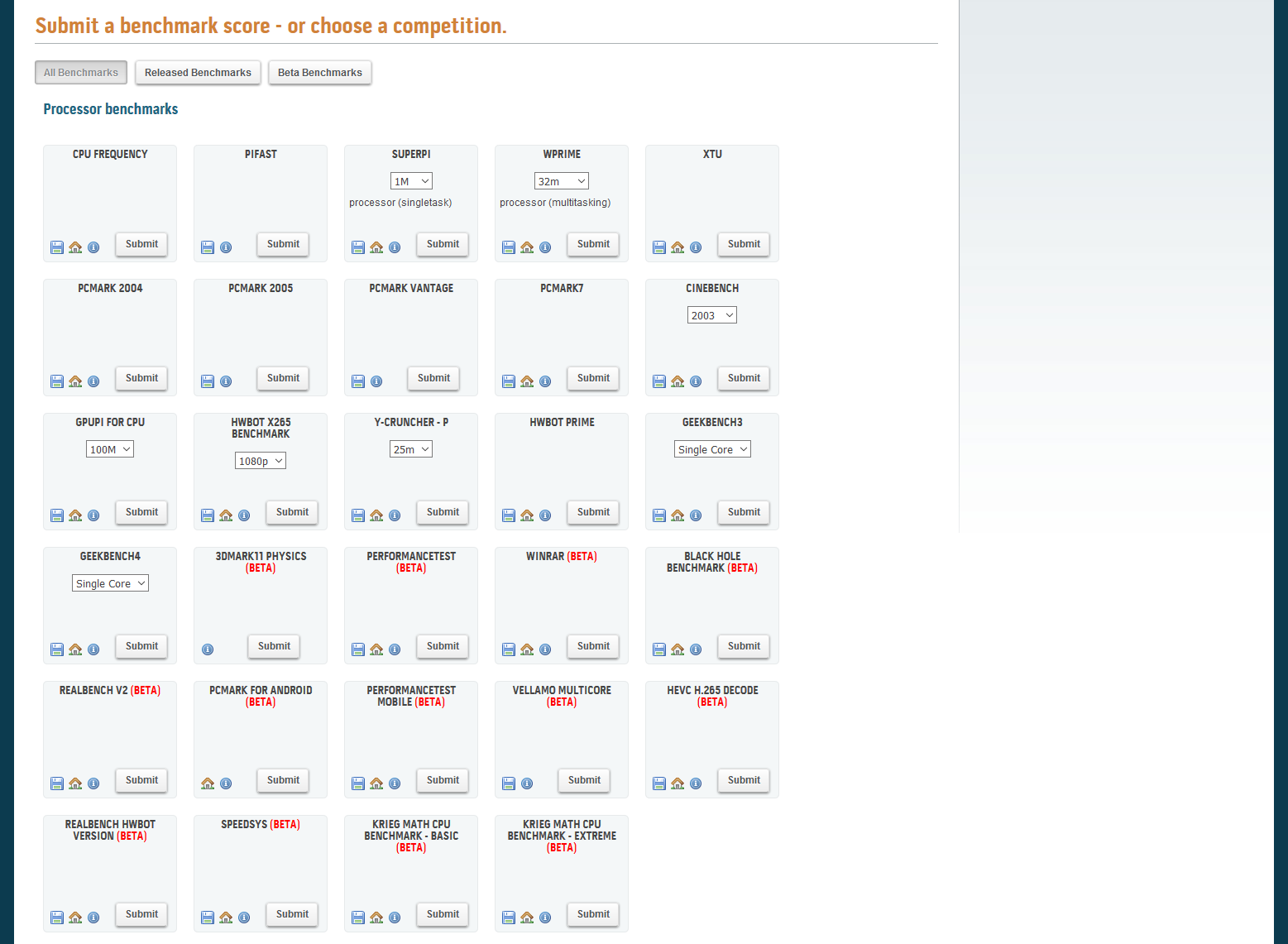Click Submit on the 3DMark11 Physics card
Viewport: 1288px width, 944px height.
pyautogui.click(x=274, y=646)
